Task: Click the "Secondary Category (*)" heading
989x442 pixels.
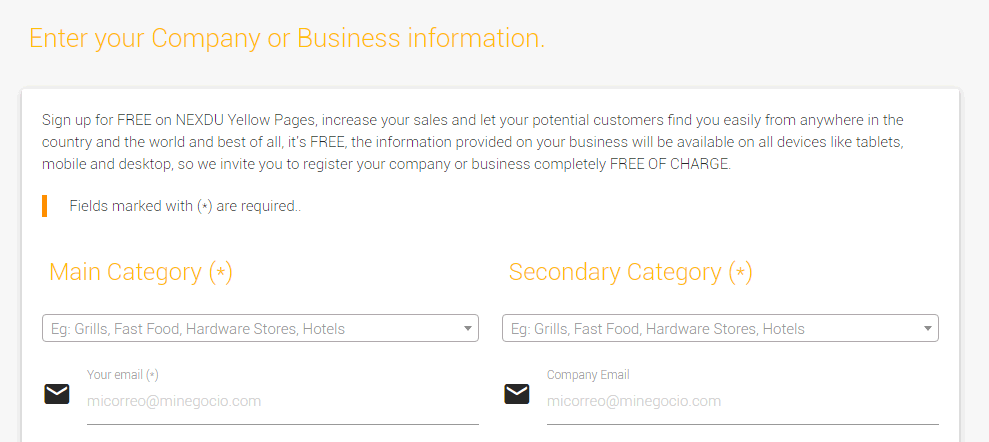Action: [x=631, y=272]
